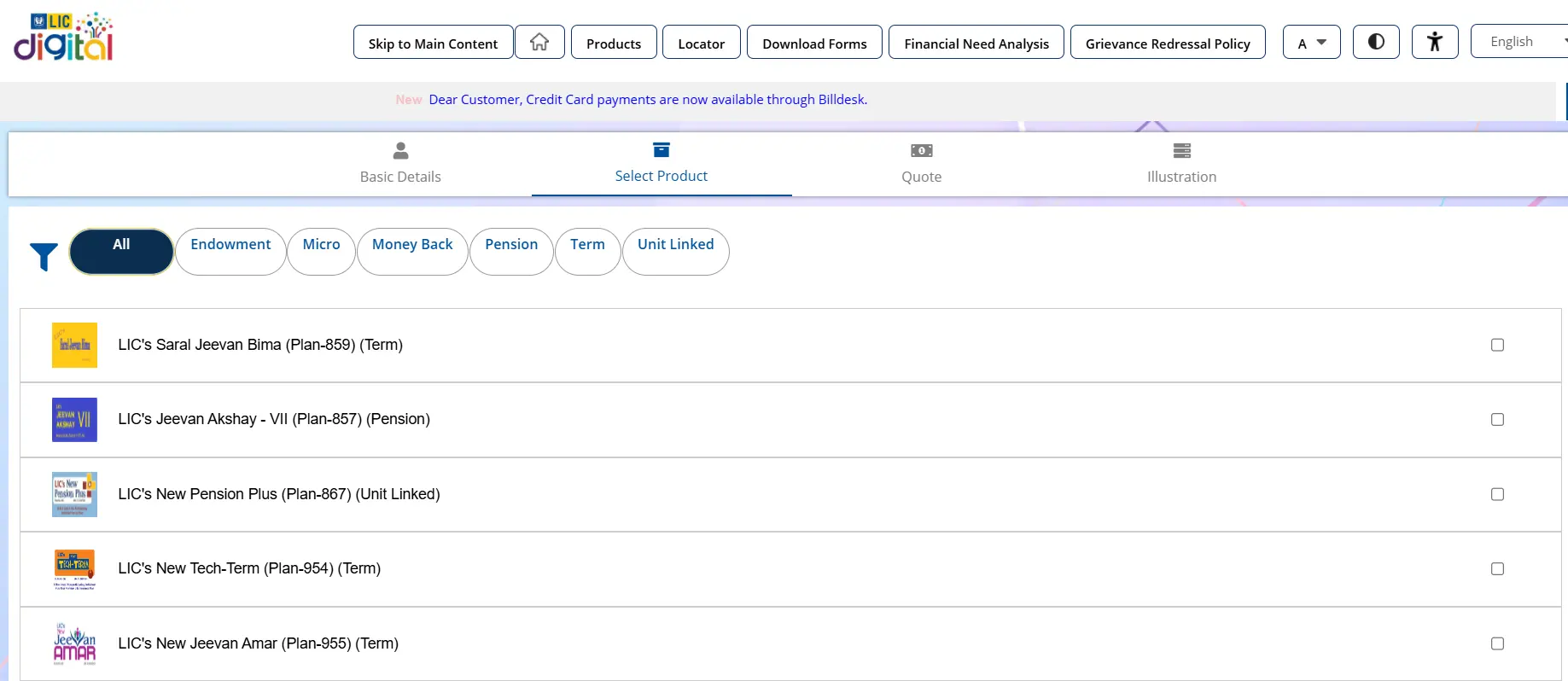Open the Illustration step
Image resolution: width=1568 pixels, height=681 pixels.
(1182, 164)
